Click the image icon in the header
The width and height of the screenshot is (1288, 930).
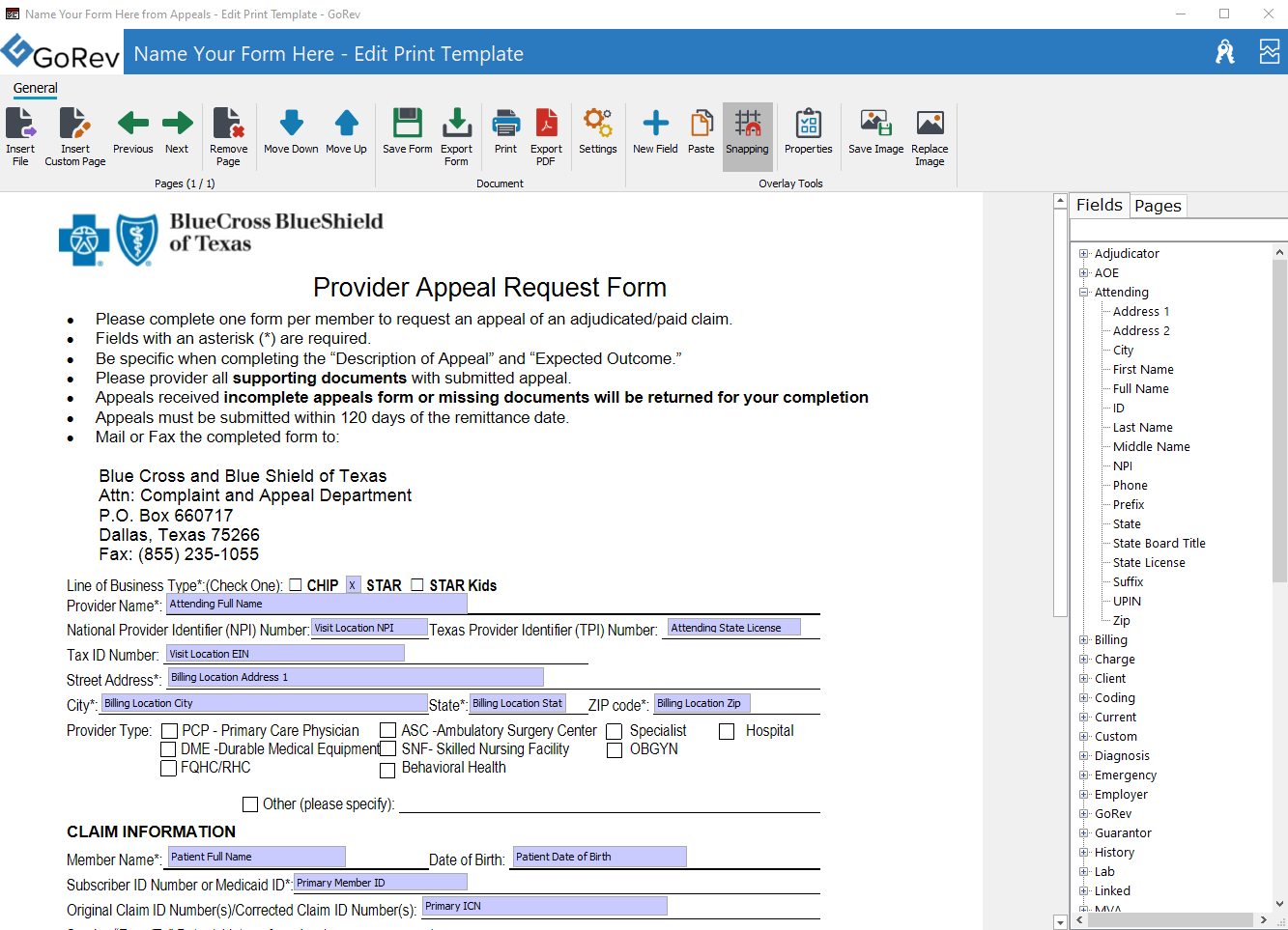[1270, 52]
